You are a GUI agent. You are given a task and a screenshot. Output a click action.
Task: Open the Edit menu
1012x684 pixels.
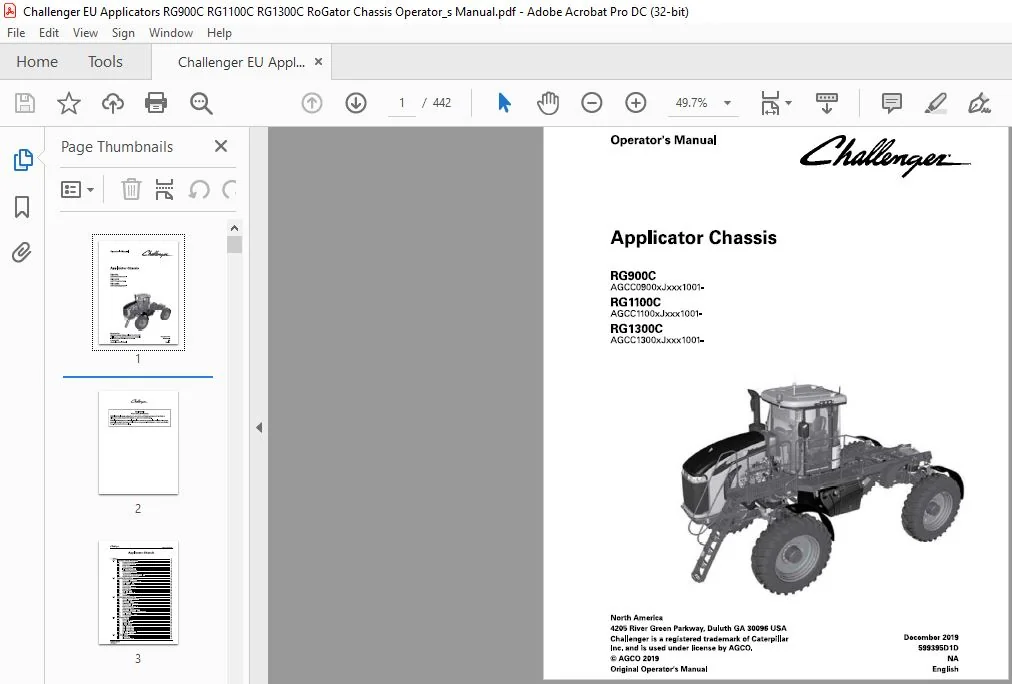pyautogui.click(x=49, y=33)
